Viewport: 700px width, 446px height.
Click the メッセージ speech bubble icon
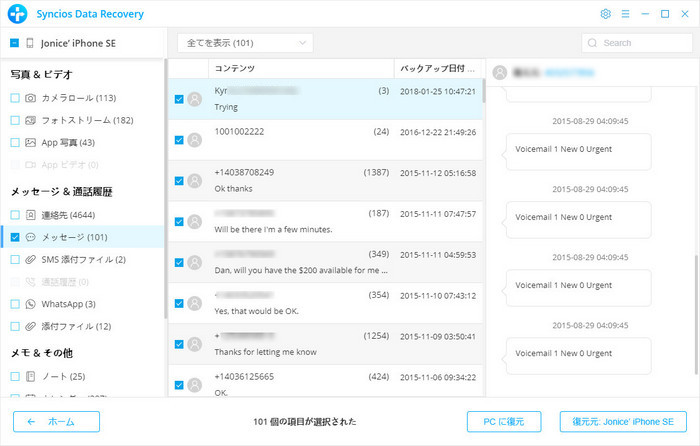tap(30, 237)
